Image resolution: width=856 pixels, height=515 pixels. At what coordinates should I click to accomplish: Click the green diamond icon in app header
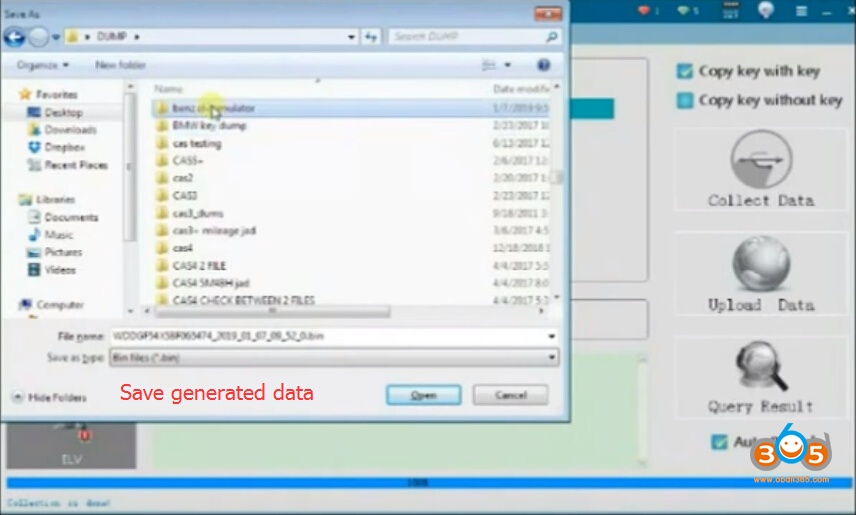tap(683, 10)
